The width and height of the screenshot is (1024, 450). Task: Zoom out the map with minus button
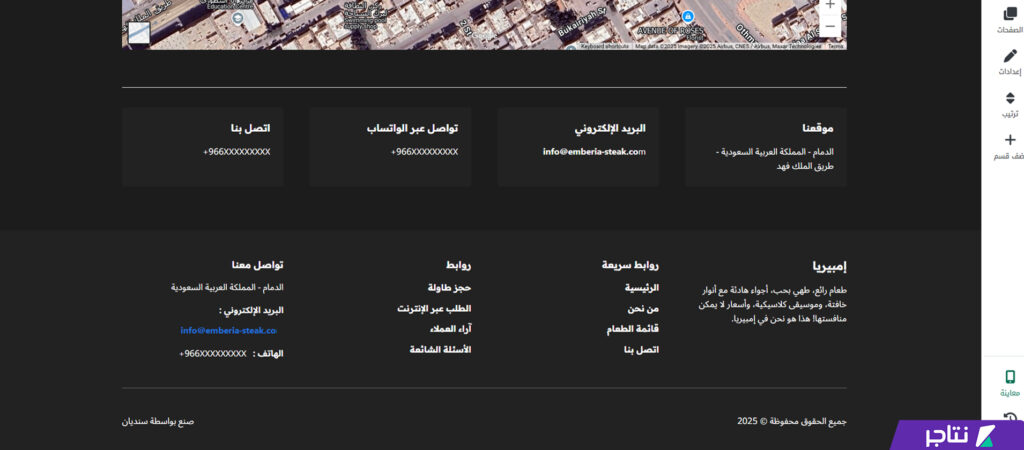point(829,26)
